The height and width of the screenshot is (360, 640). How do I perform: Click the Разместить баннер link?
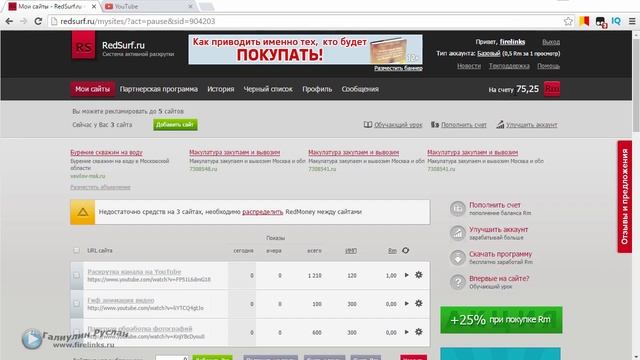(398, 68)
